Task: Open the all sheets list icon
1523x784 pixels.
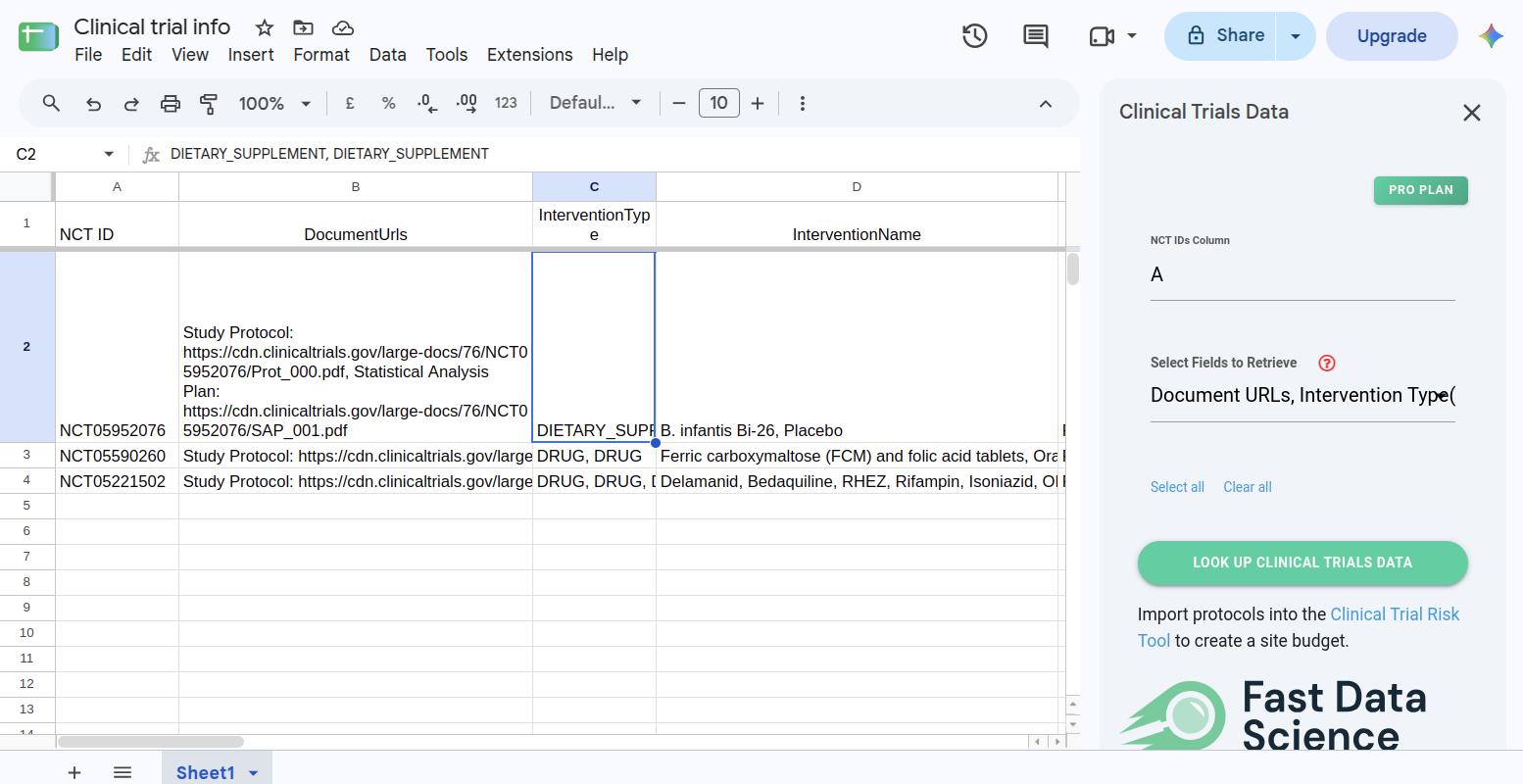Action: [x=123, y=772]
